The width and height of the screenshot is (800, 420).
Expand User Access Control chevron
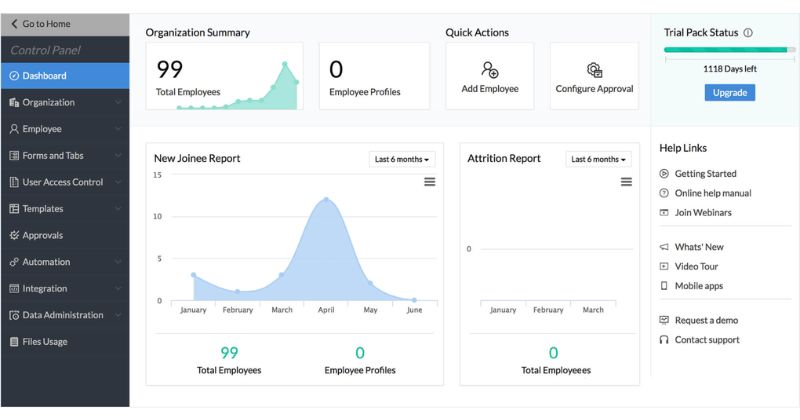[x=118, y=182]
